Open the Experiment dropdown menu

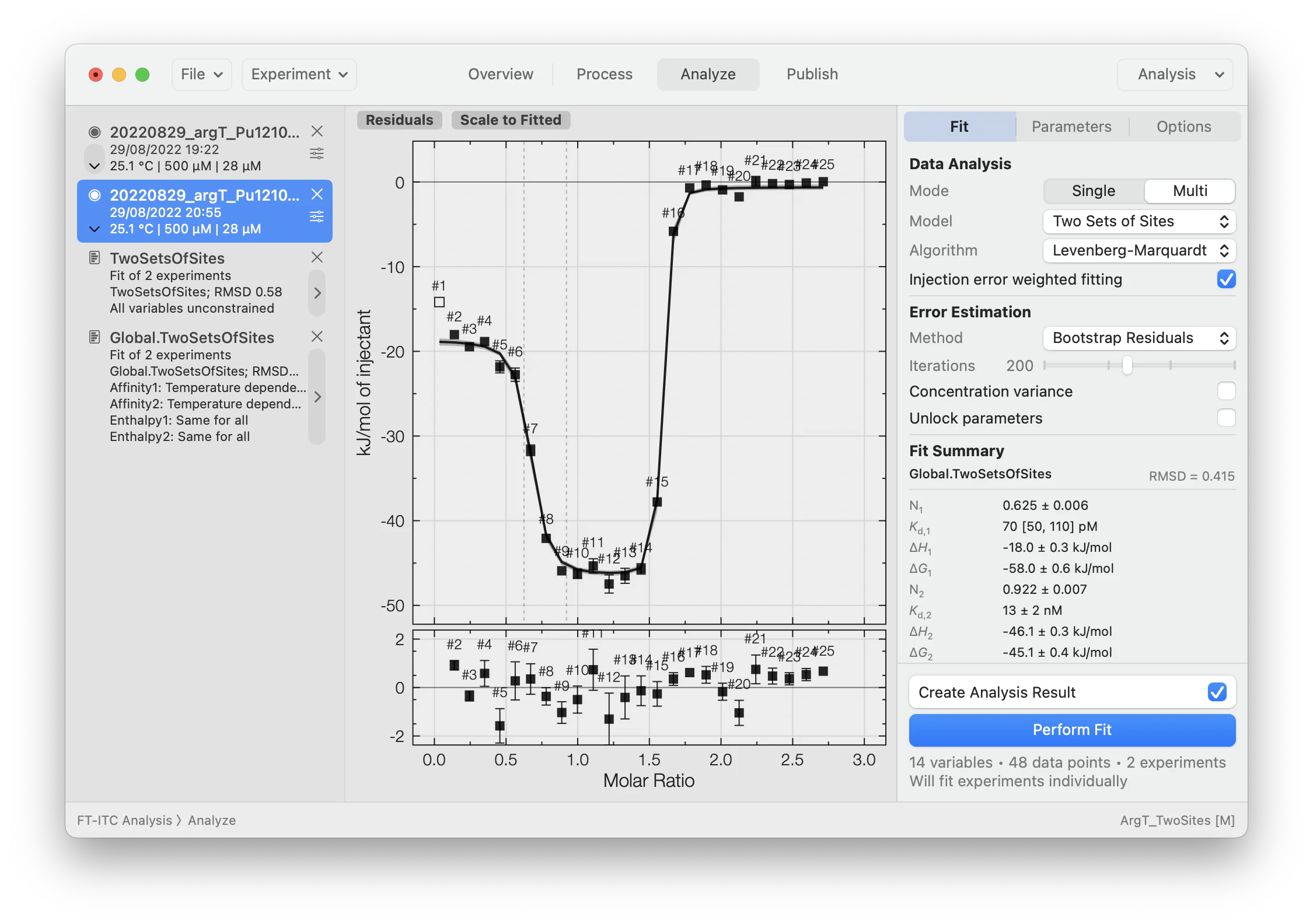click(299, 75)
